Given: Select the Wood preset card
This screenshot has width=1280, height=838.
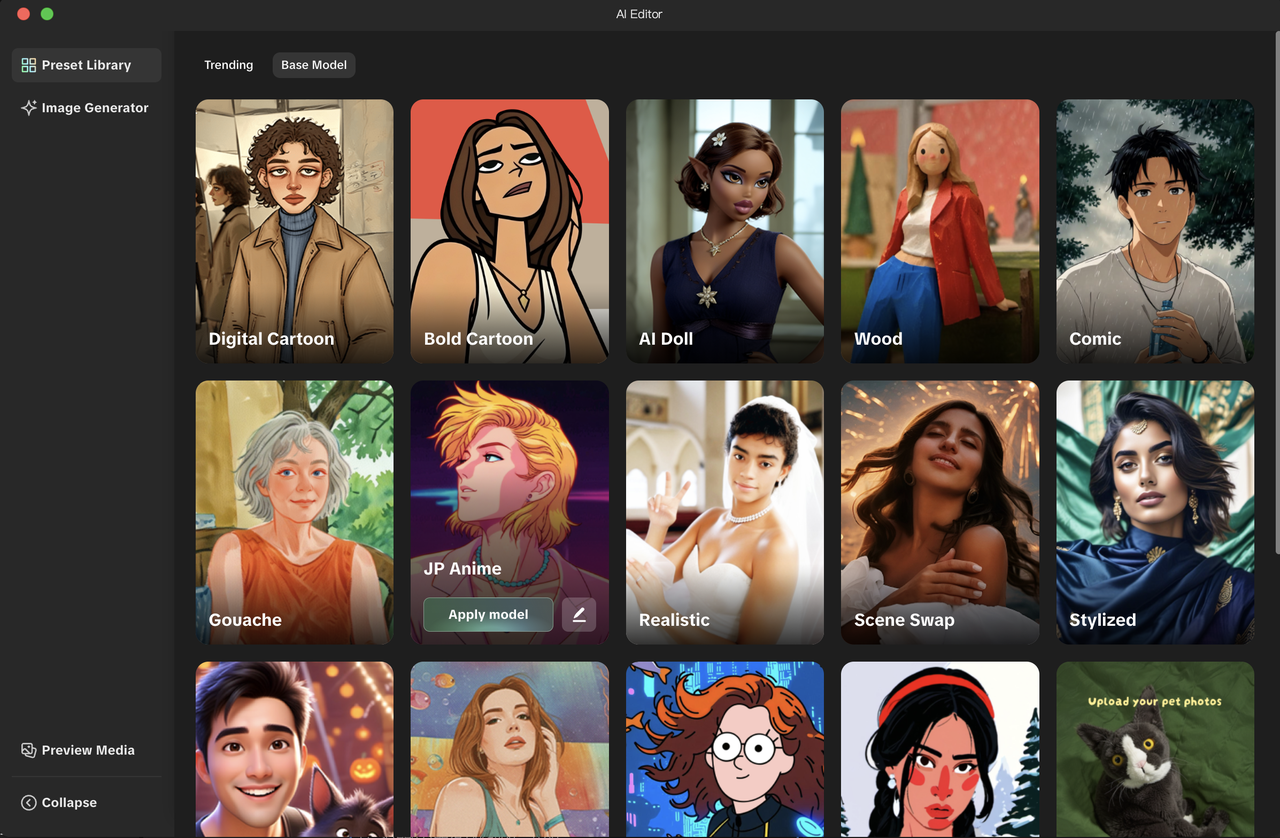Looking at the screenshot, I should click(x=940, y=231).
